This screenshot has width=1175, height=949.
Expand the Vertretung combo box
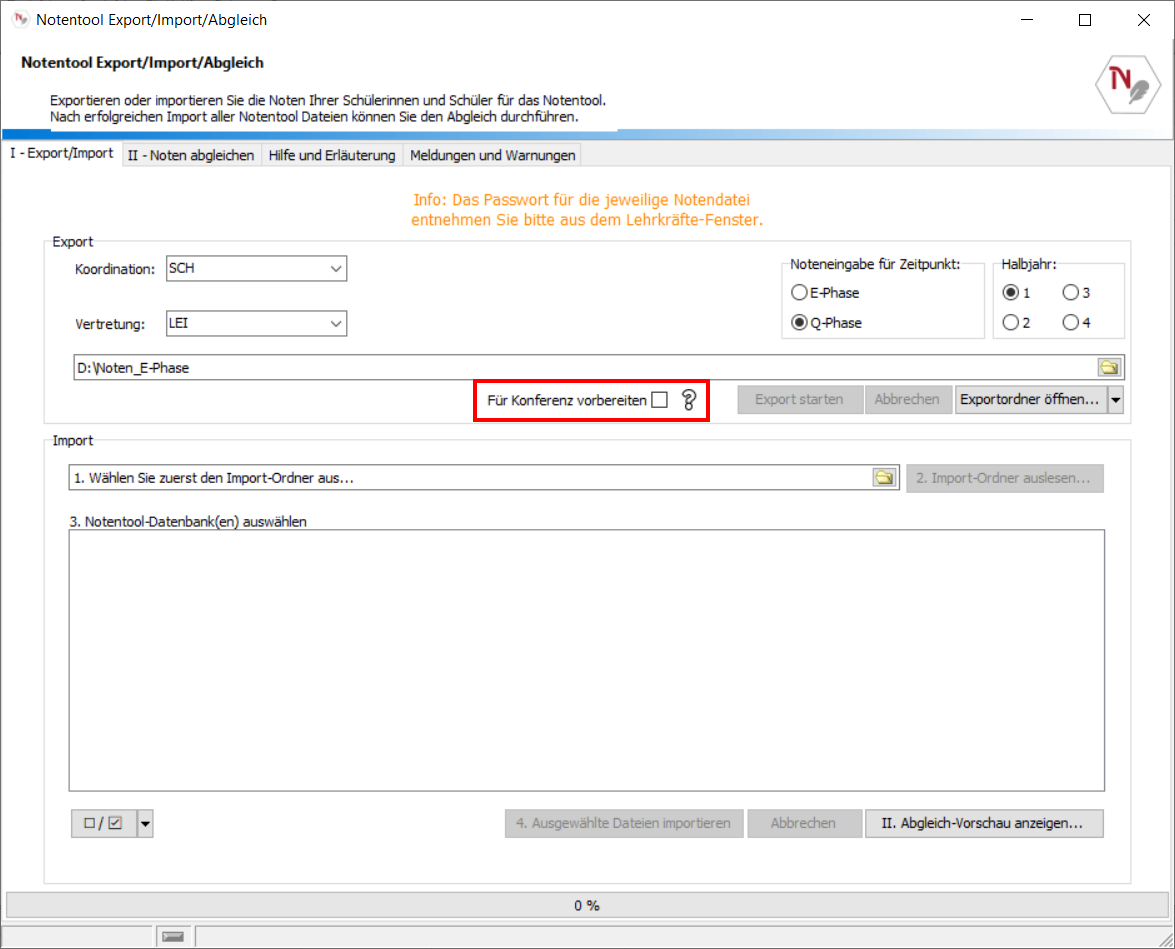(335, 324)
